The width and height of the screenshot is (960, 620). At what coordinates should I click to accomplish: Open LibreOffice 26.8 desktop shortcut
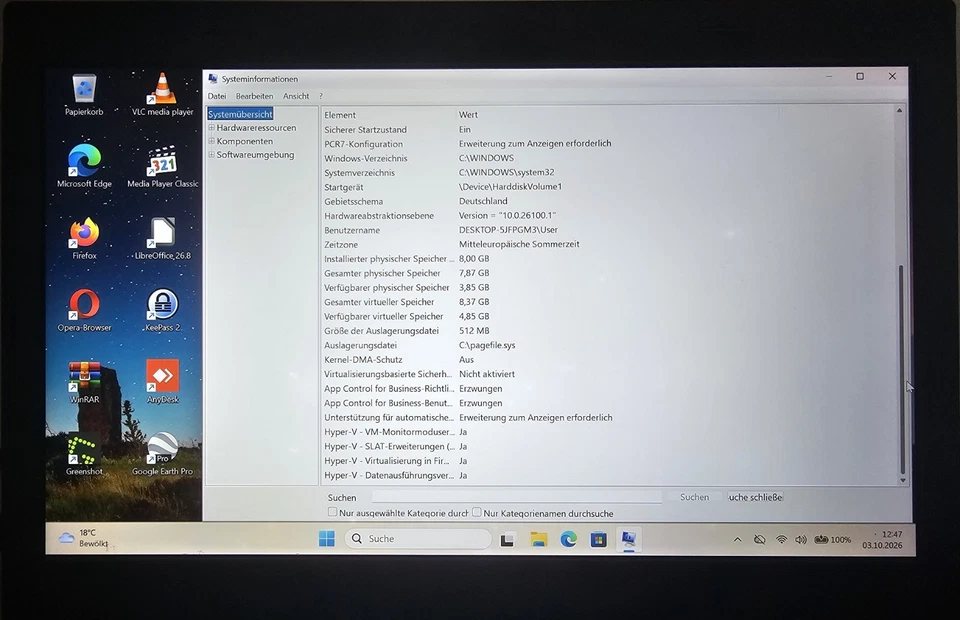coord(162,238)
